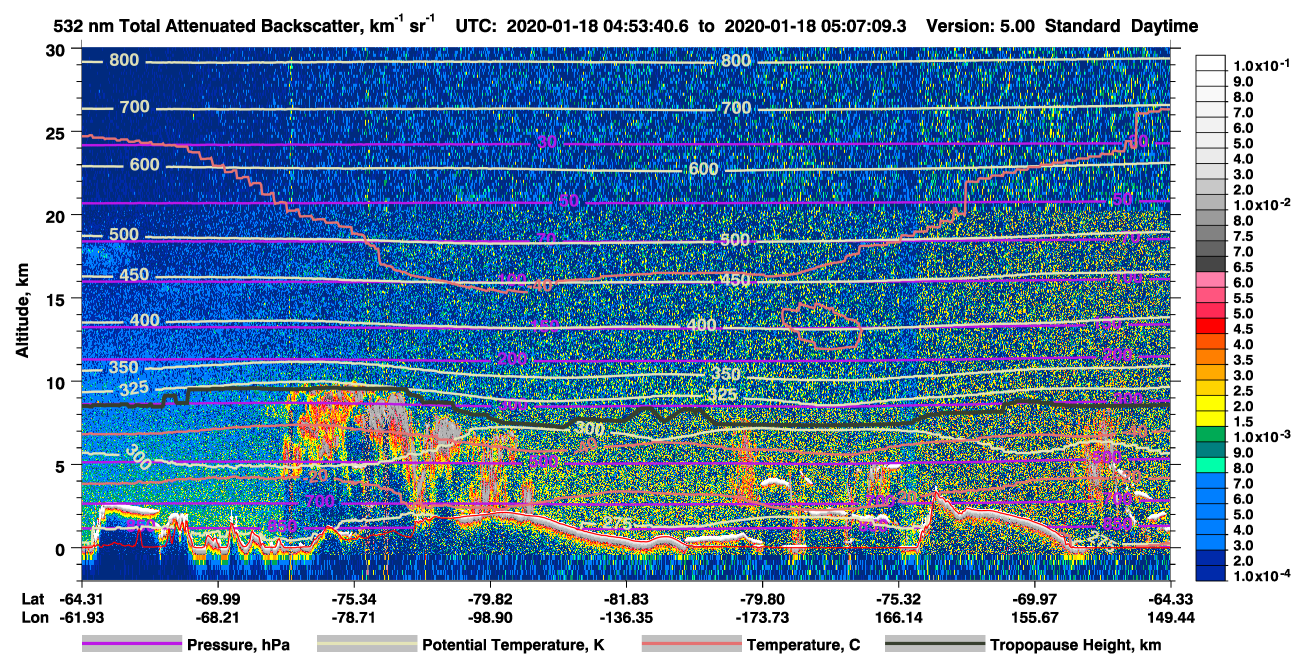Screen dimensions: 1300x667
Task: Click the white topmost colorbar segment
Action: [1211, 62]
